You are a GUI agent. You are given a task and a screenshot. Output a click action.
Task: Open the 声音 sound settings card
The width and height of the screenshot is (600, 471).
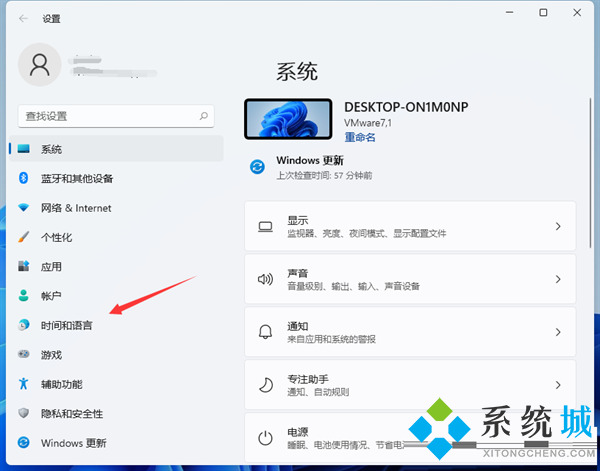click(x=410, y=279)
